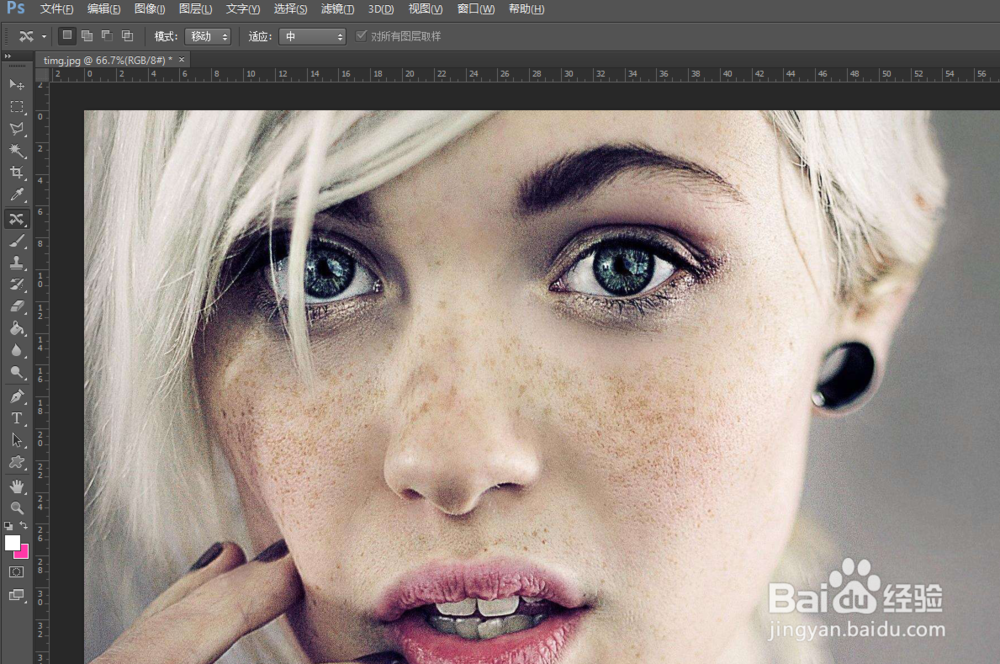Select the Magic Wand tool
The image size is (1000, 664).
[17, 151]
